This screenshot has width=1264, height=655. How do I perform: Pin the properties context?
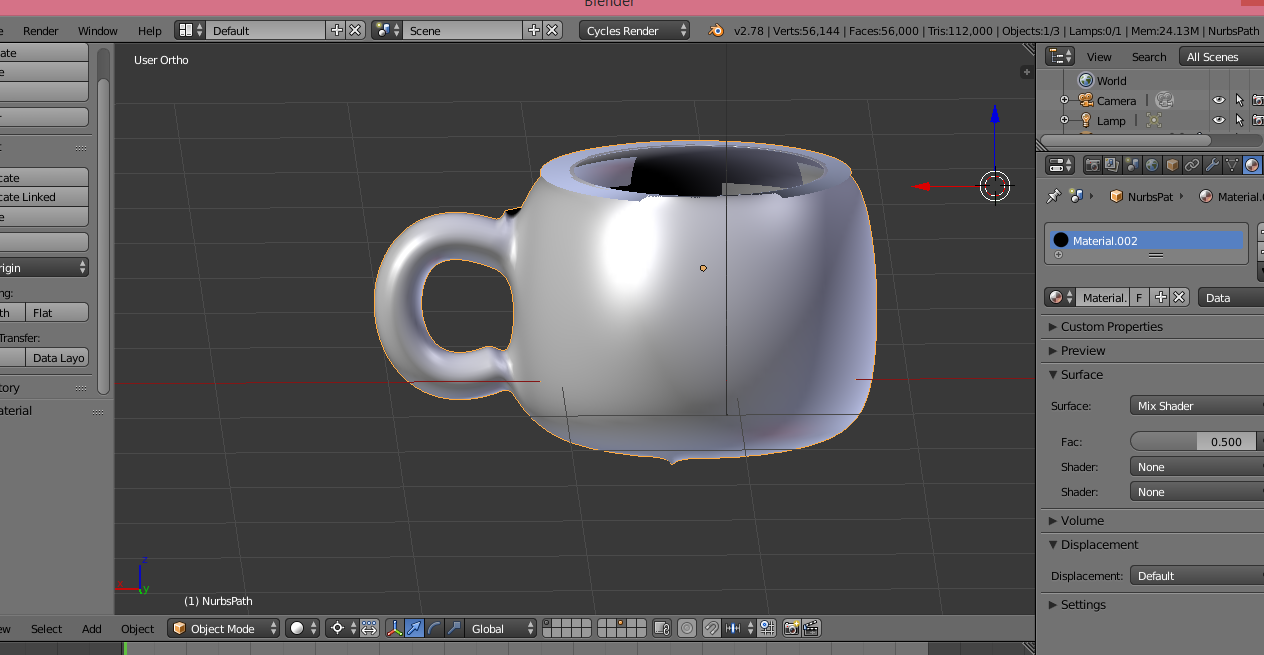[1053, 197]
